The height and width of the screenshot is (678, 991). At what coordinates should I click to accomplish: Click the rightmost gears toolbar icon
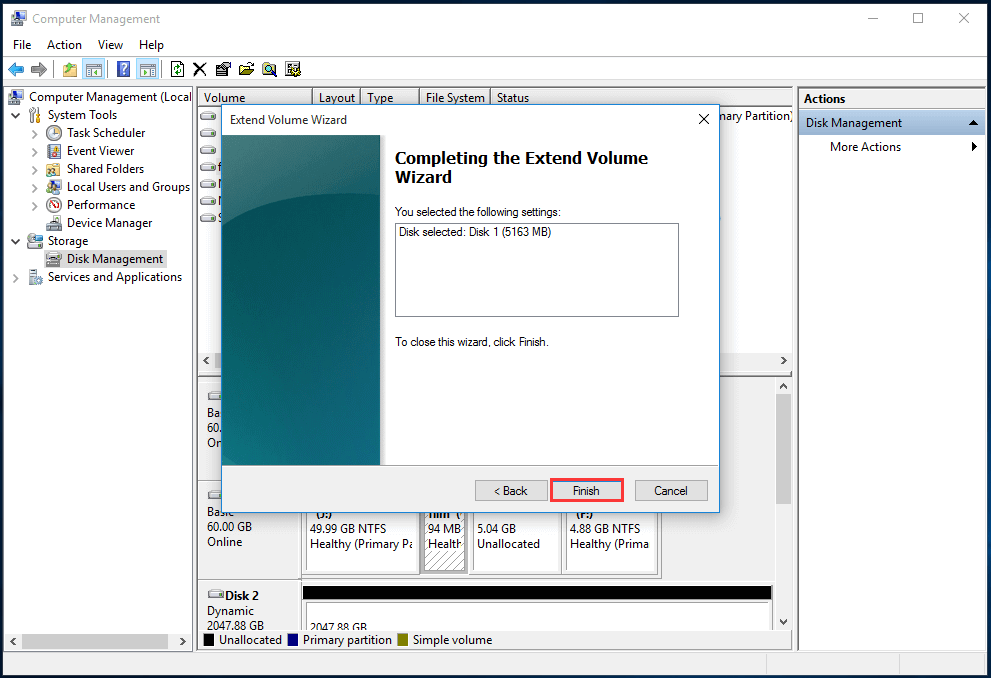pyautogui.click(x=293, y=68)
